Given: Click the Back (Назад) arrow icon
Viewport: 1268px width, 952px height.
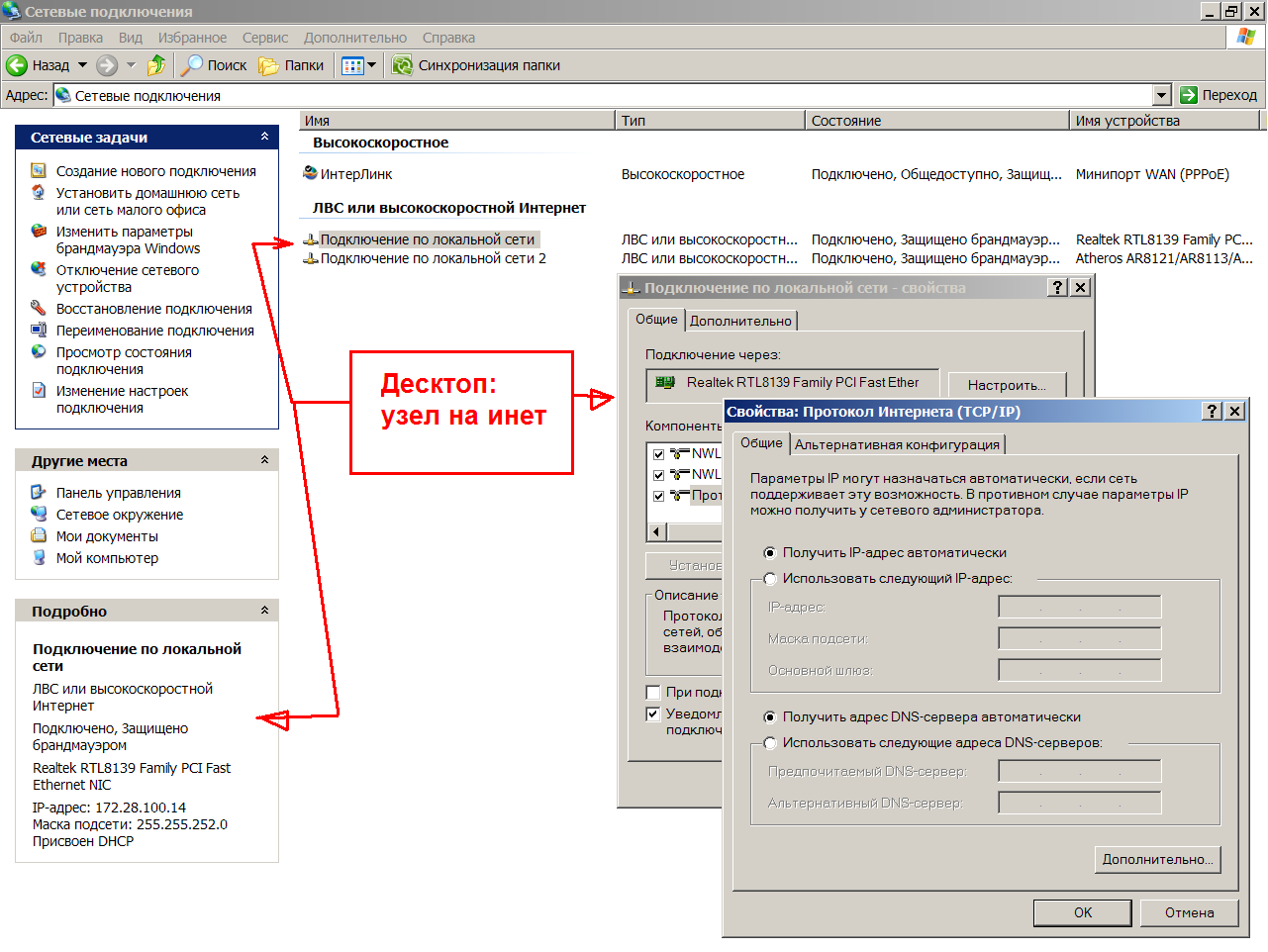Looking at the screenshot, I should pos(17,65).
